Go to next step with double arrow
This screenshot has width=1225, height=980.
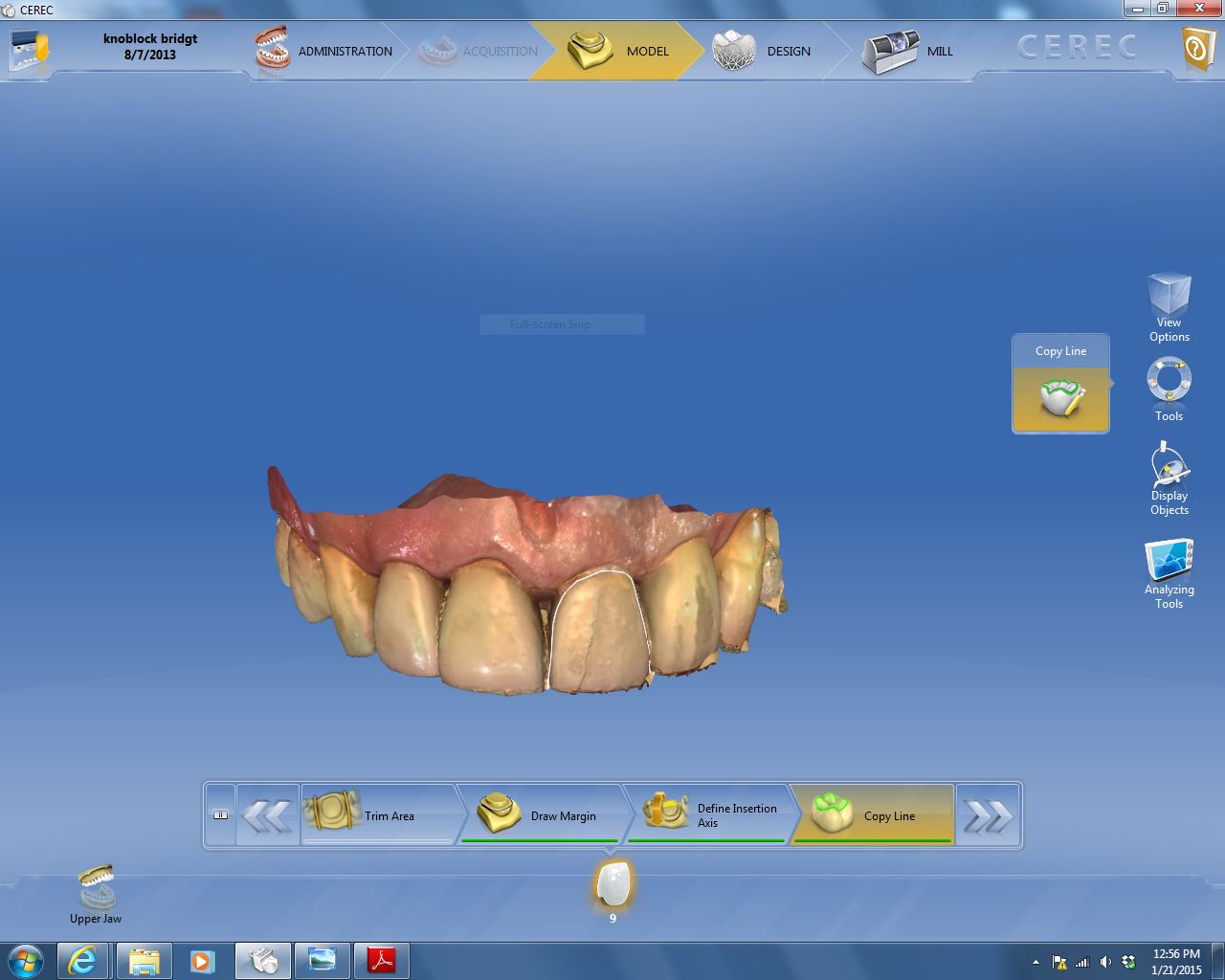pyautogui.click(x=988, y=815)
